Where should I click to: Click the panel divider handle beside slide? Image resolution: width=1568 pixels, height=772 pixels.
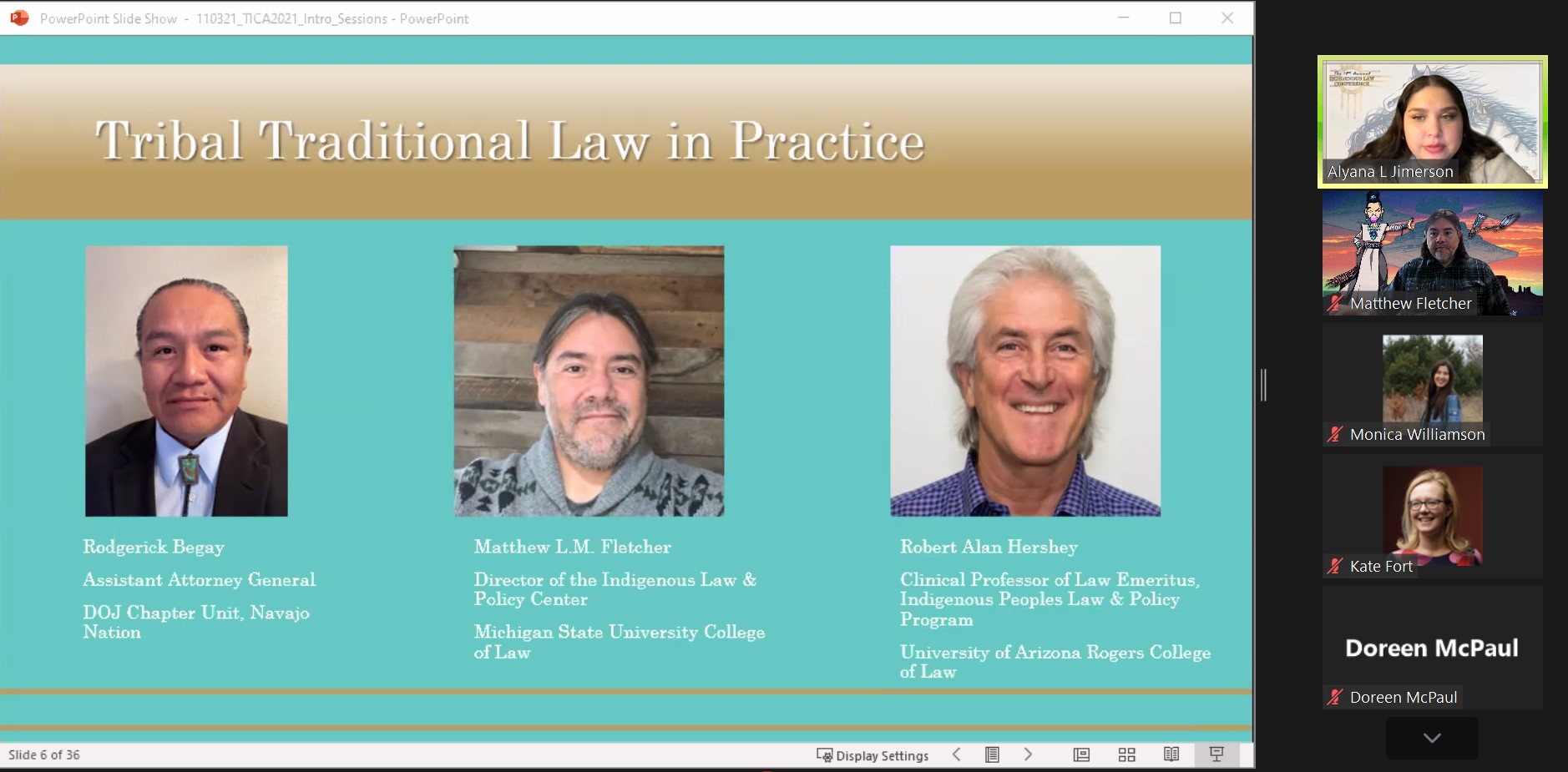(1263, 385)
